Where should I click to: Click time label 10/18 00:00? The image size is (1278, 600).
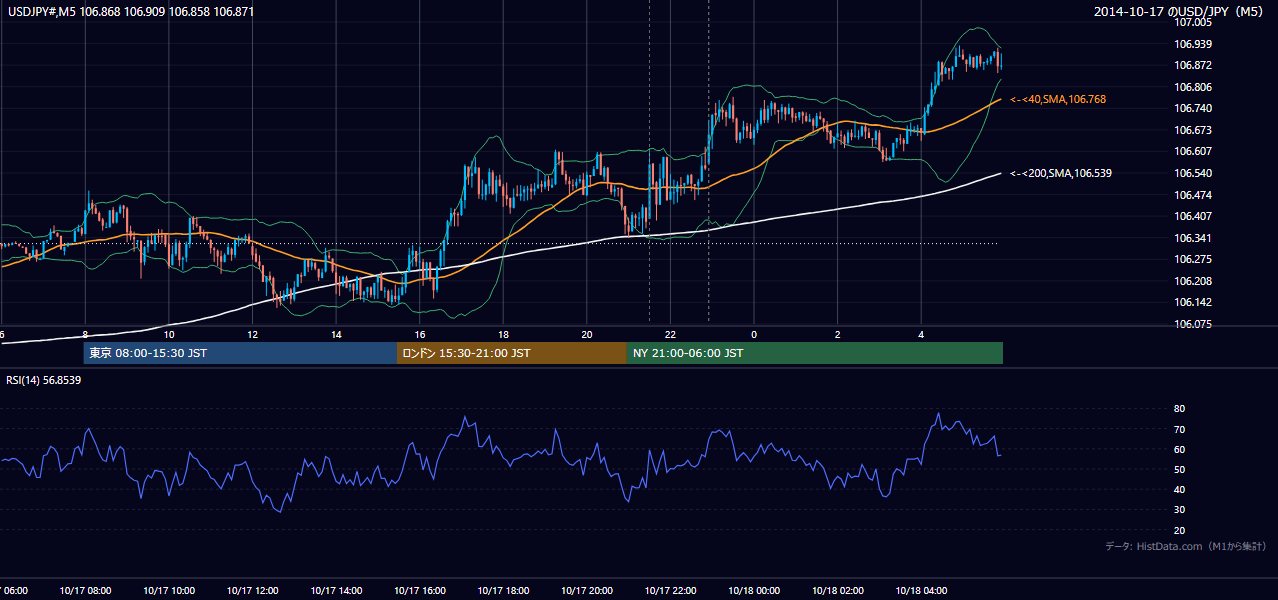click(x=754, y=591)
